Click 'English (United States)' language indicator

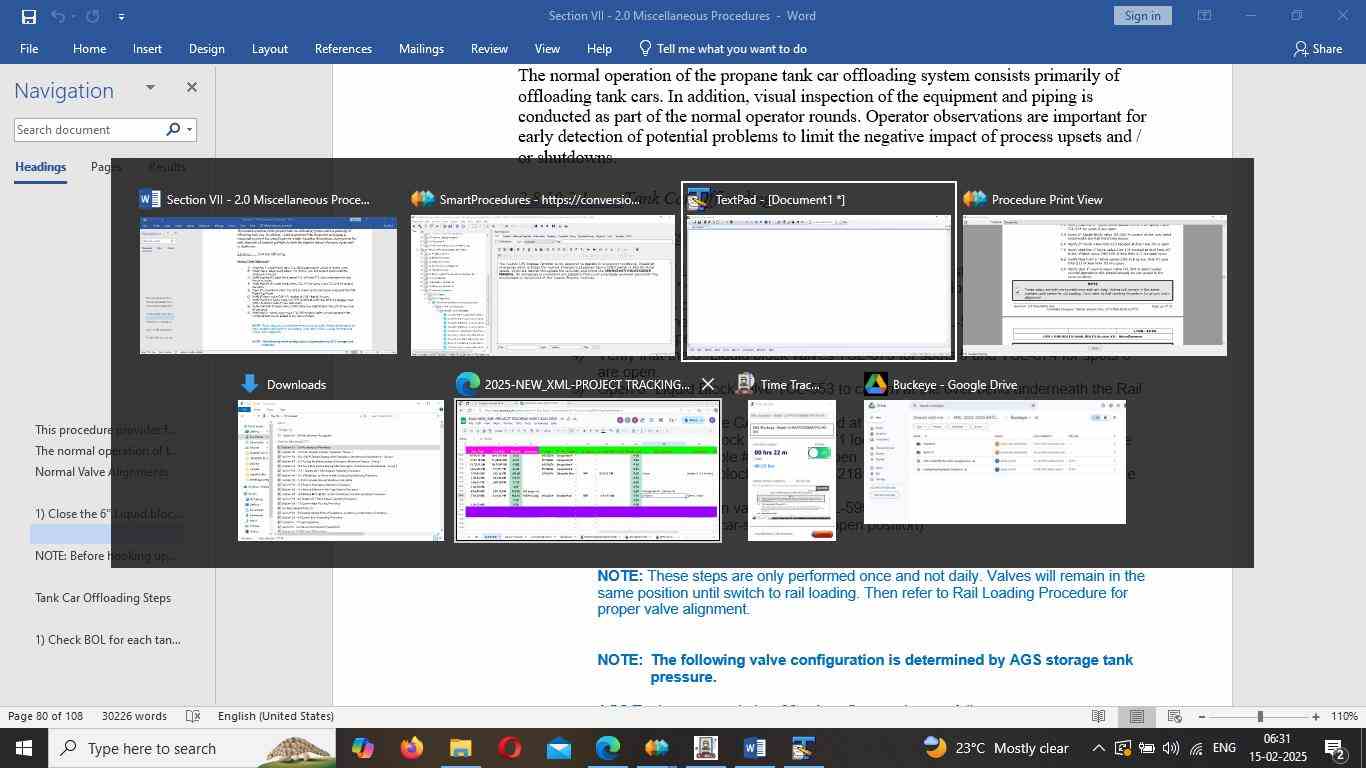click(276, 716)
